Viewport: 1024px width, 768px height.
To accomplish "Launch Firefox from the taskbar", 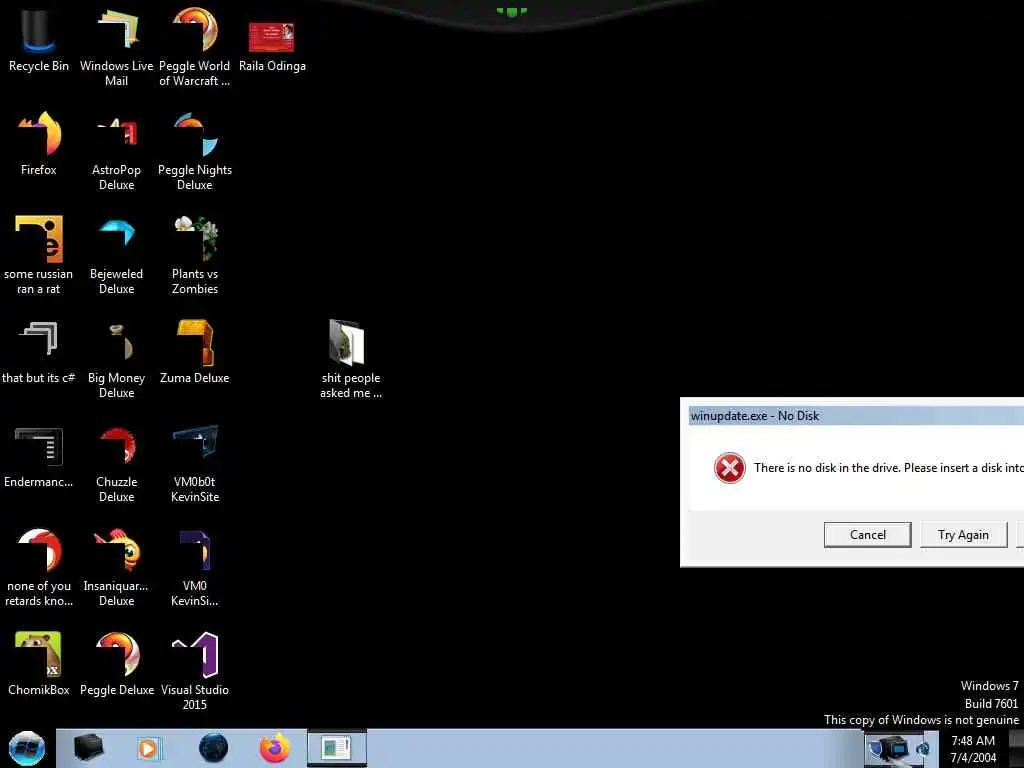I will point(275,748).
